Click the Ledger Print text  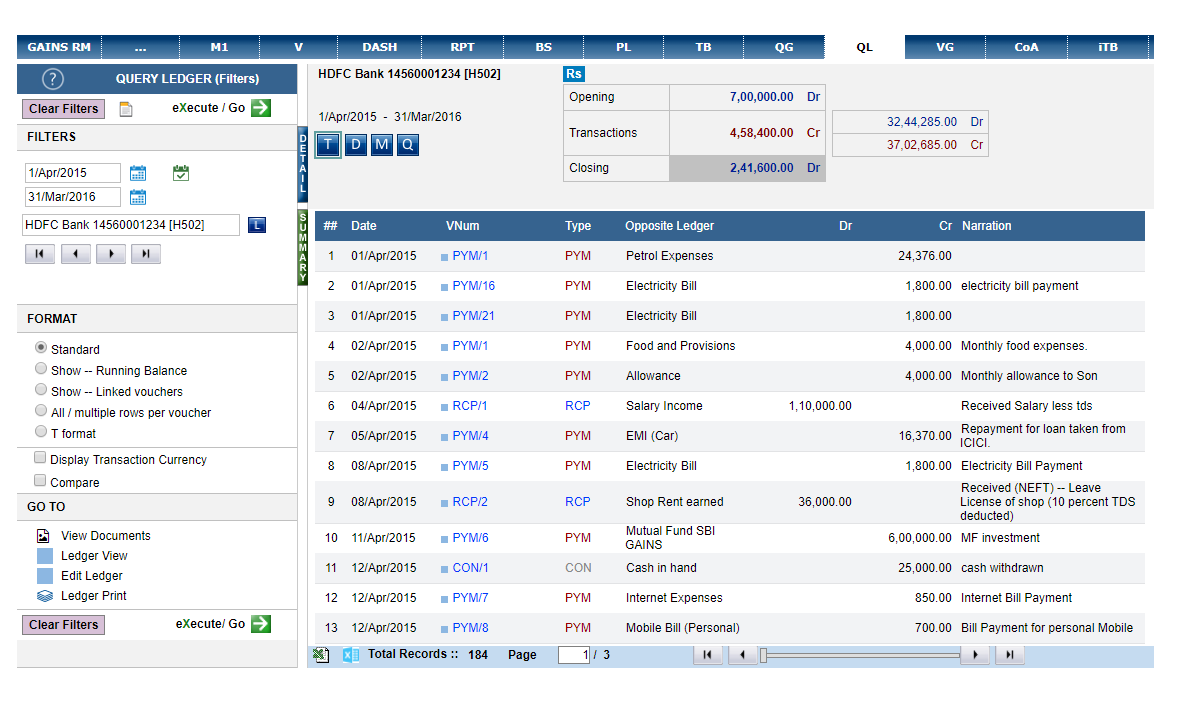point(94,596)
